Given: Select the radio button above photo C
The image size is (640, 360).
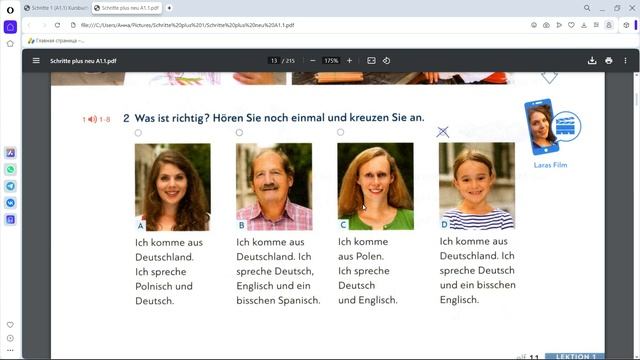Looking at the screenshot, I should pyautogui.click(x=340, y=132).
